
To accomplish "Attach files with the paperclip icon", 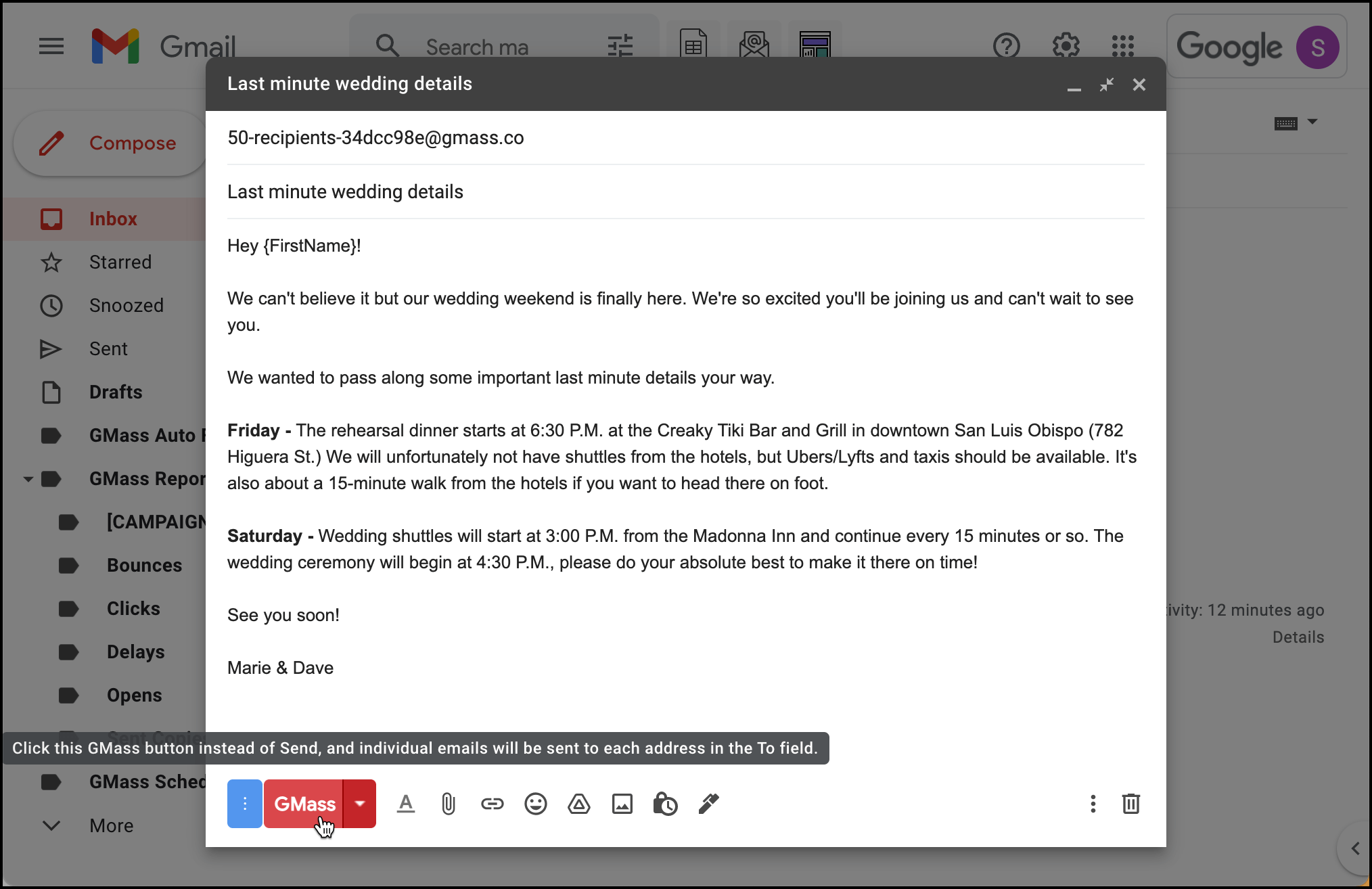I will pyautogui.click(x=449, y=804).
